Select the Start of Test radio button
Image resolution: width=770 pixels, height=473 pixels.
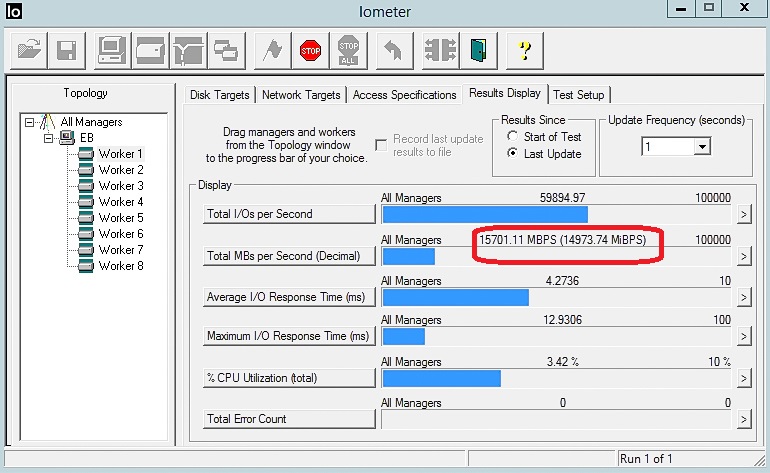[513, 136]
